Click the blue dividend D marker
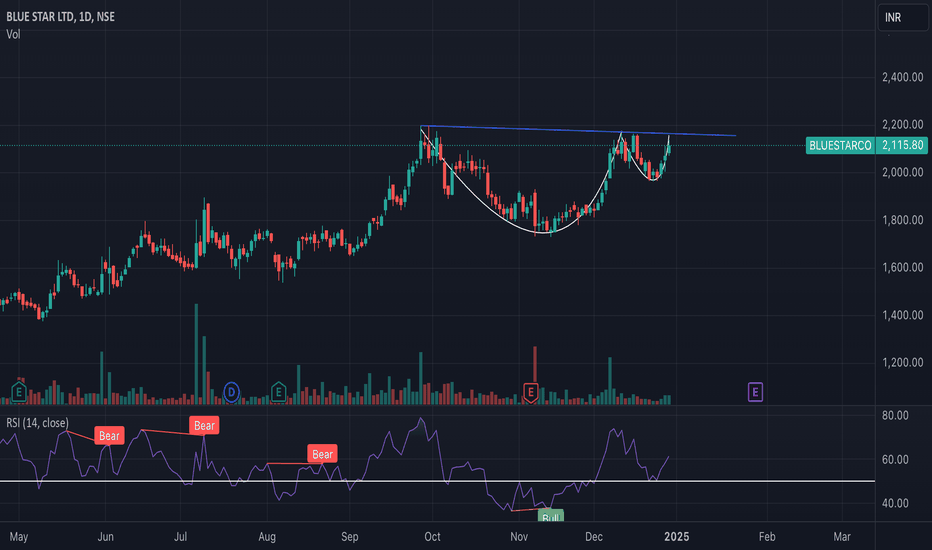 231,392
